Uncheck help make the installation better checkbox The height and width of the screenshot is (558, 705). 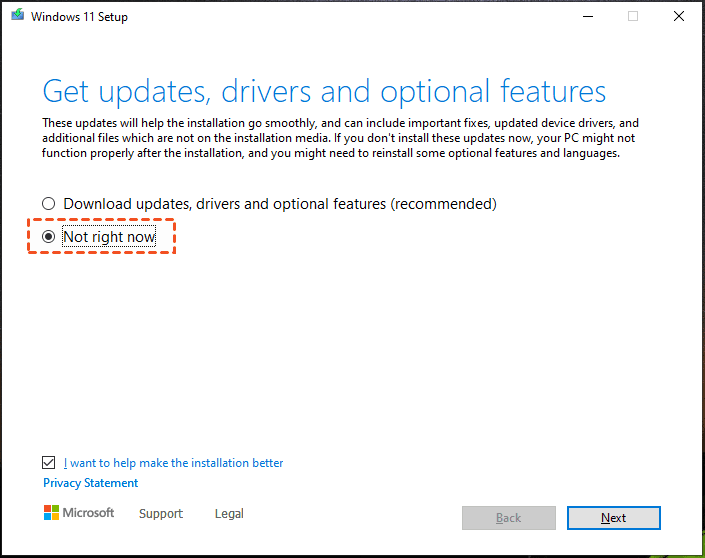[x=49, y=462]
